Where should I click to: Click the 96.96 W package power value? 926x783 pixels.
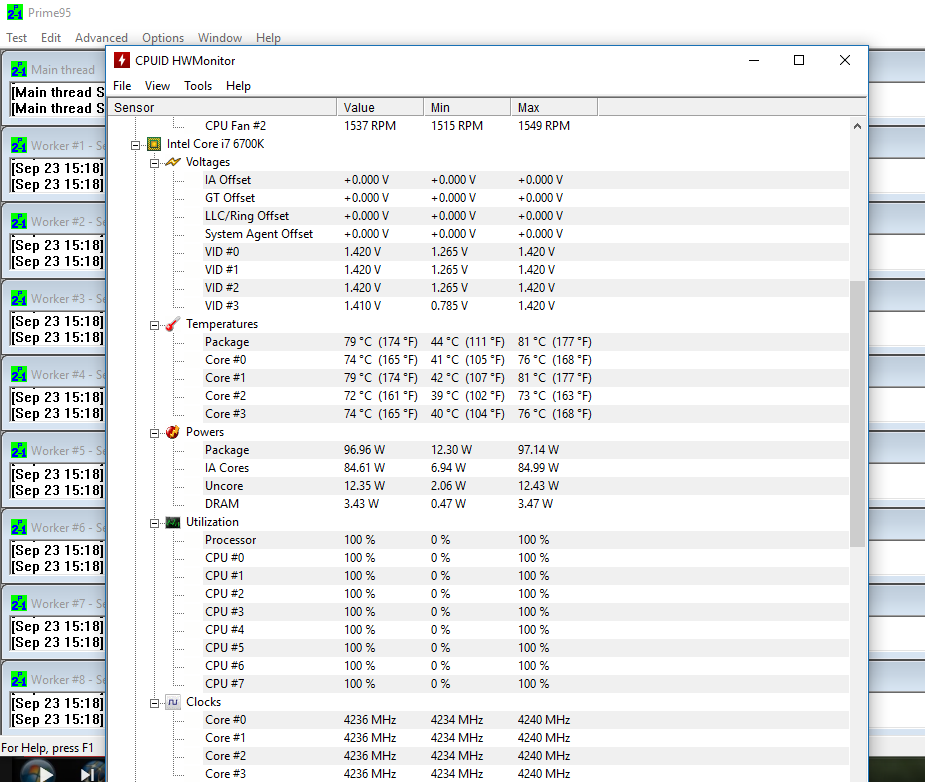coord(364,450)
